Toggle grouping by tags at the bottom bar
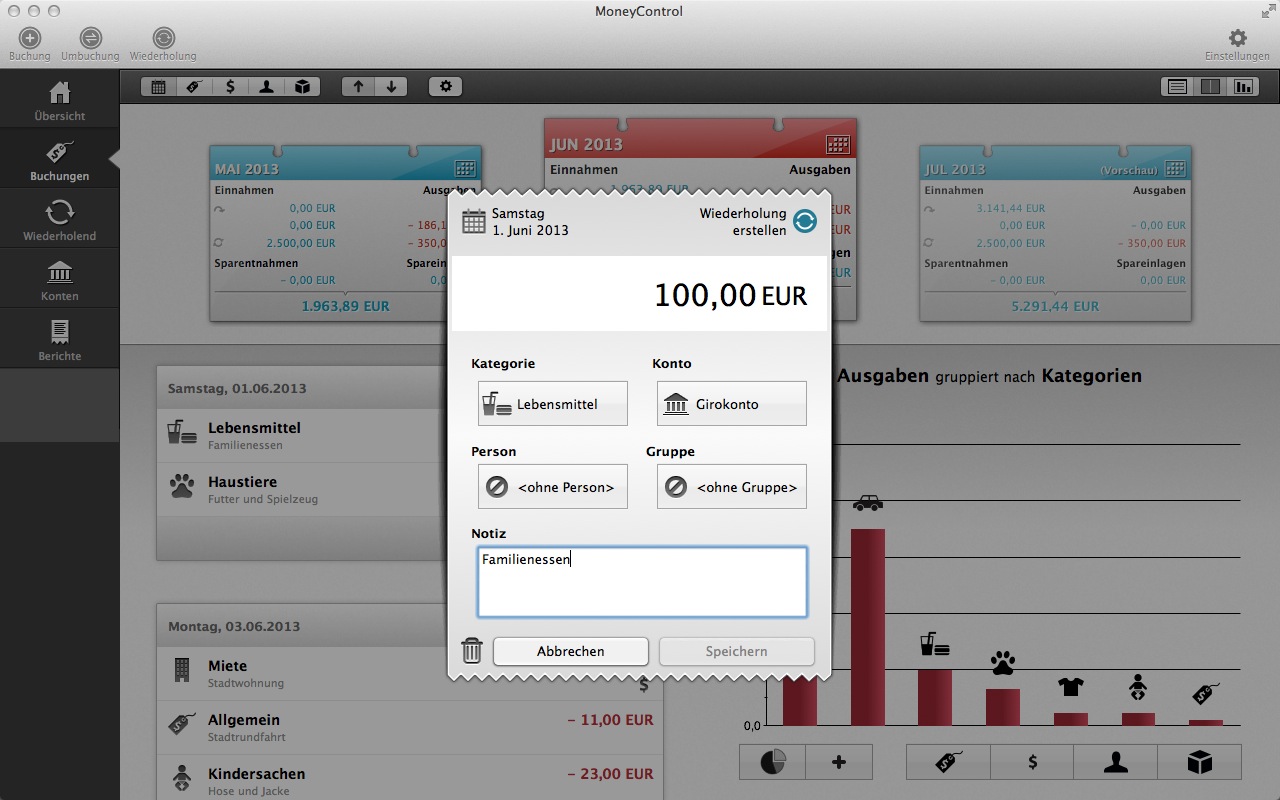The width and height of the screenshot is (1280, 800). (948, 762)
